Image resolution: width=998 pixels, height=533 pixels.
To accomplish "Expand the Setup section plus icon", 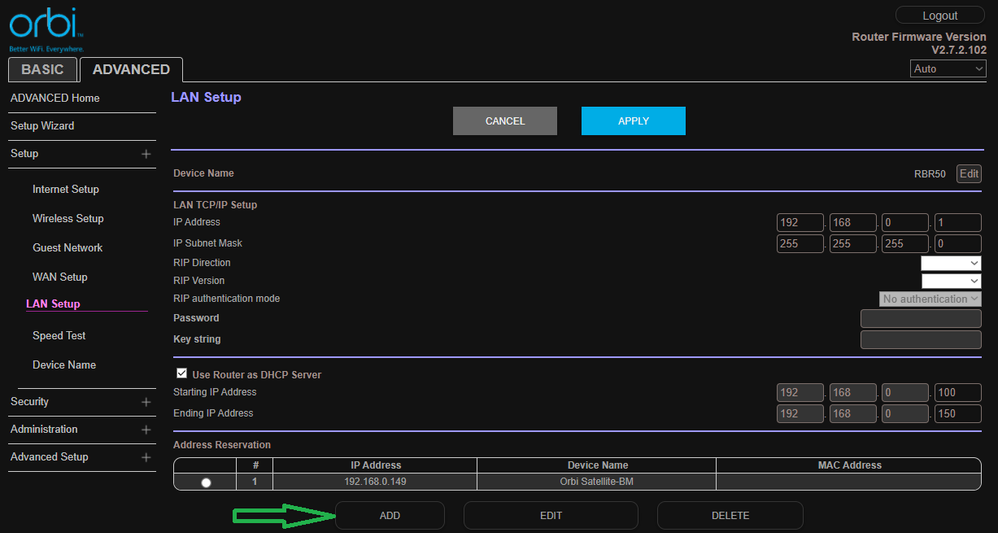I will coord(146,154).
